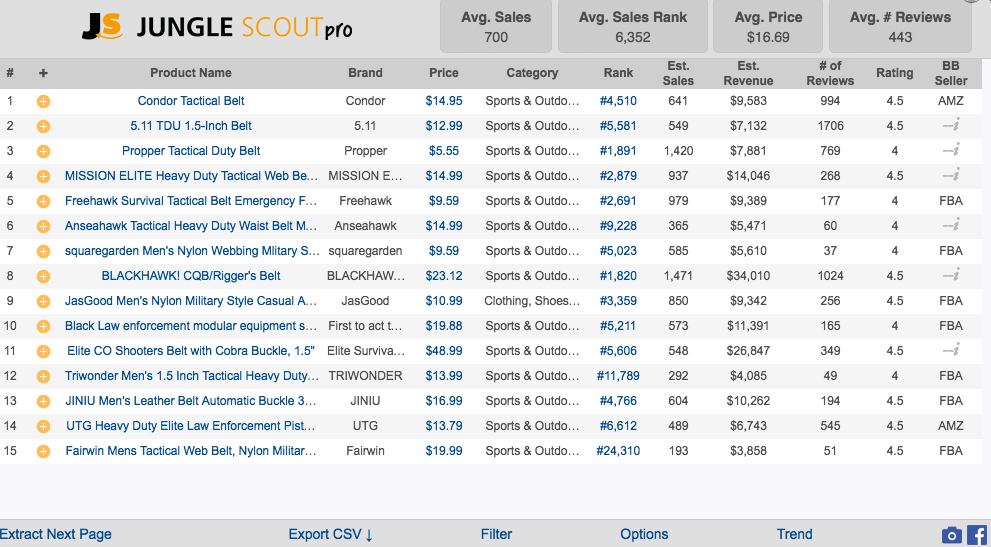Click BB Seller icon in 5.11 TDU row
Viewport: 991px width, 547px height.
(950, 126)
